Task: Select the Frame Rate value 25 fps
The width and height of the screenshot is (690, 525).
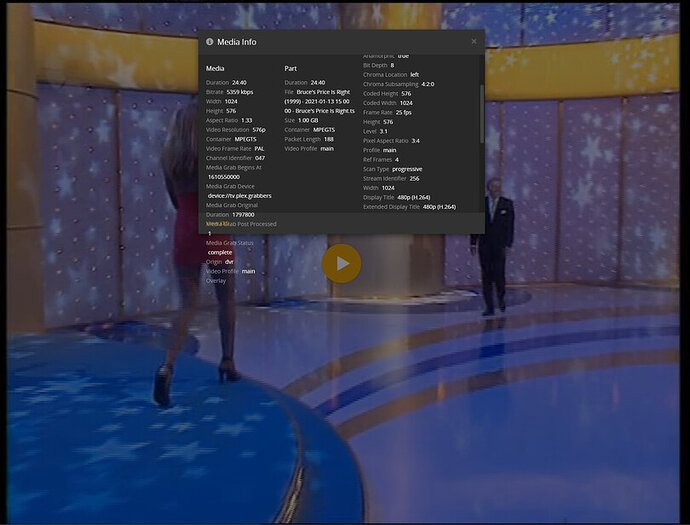Action: pyautogui.click(x=404, y=113)
